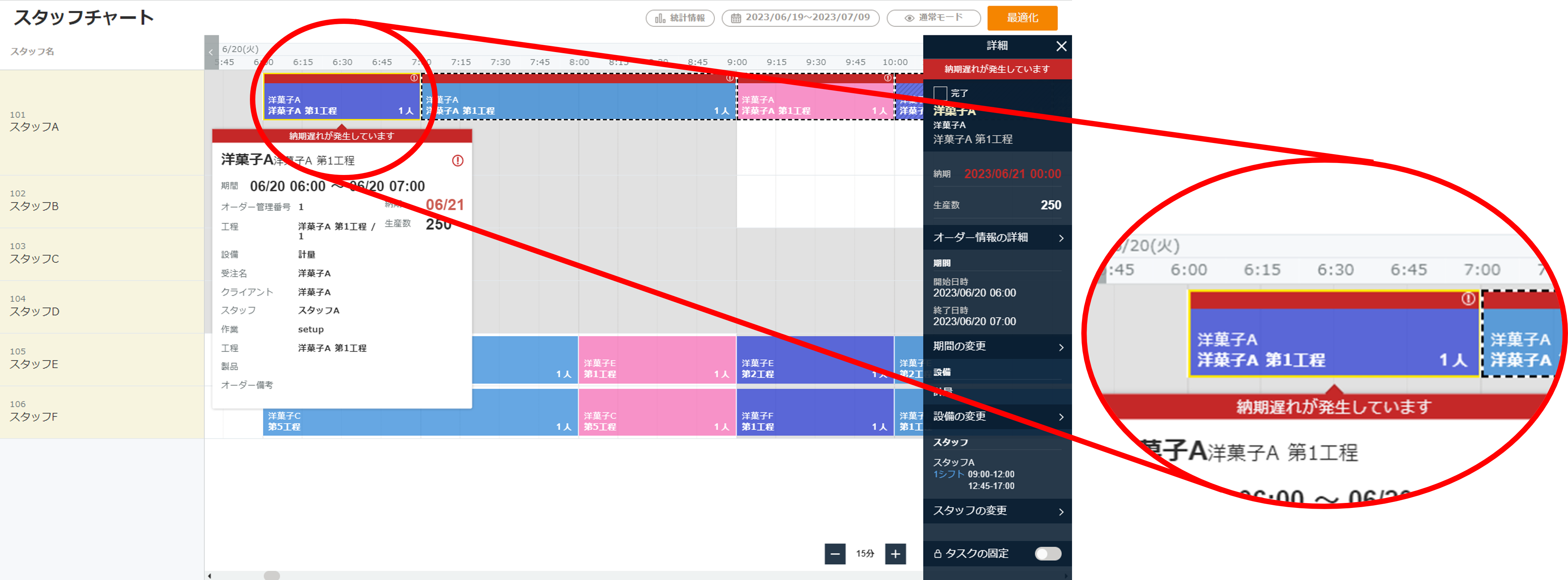Screen dimensions: 1568x580
Task: Click the スタッフ名 column header
Action: point(32,52)
